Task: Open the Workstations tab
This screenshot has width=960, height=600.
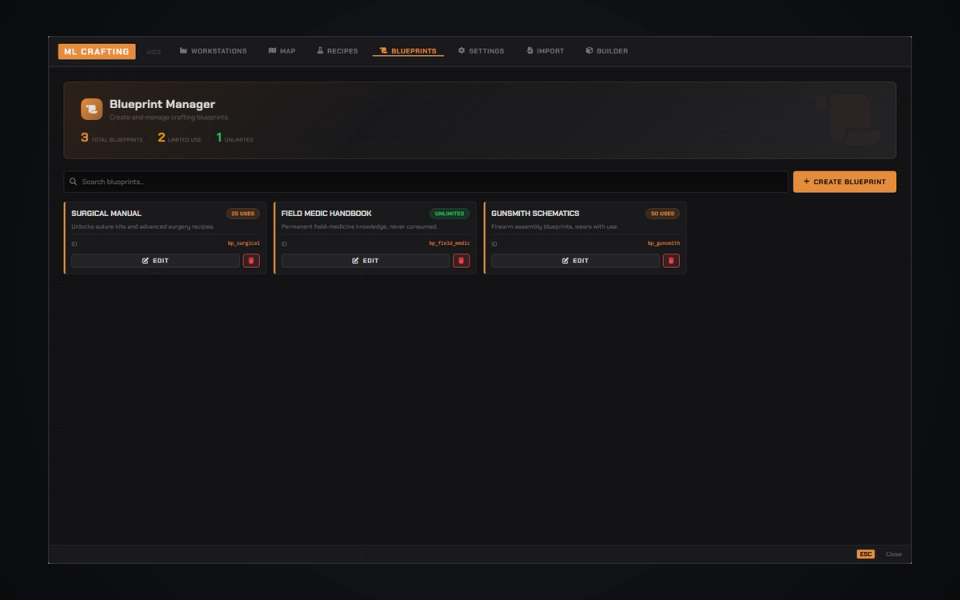Action: click(213, 51)
